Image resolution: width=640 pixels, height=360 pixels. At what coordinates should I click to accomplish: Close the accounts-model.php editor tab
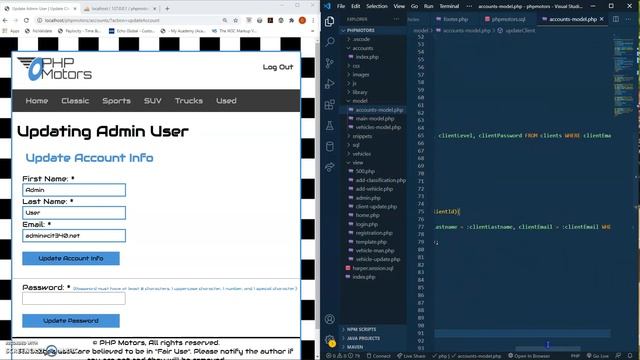pos(602,19)
